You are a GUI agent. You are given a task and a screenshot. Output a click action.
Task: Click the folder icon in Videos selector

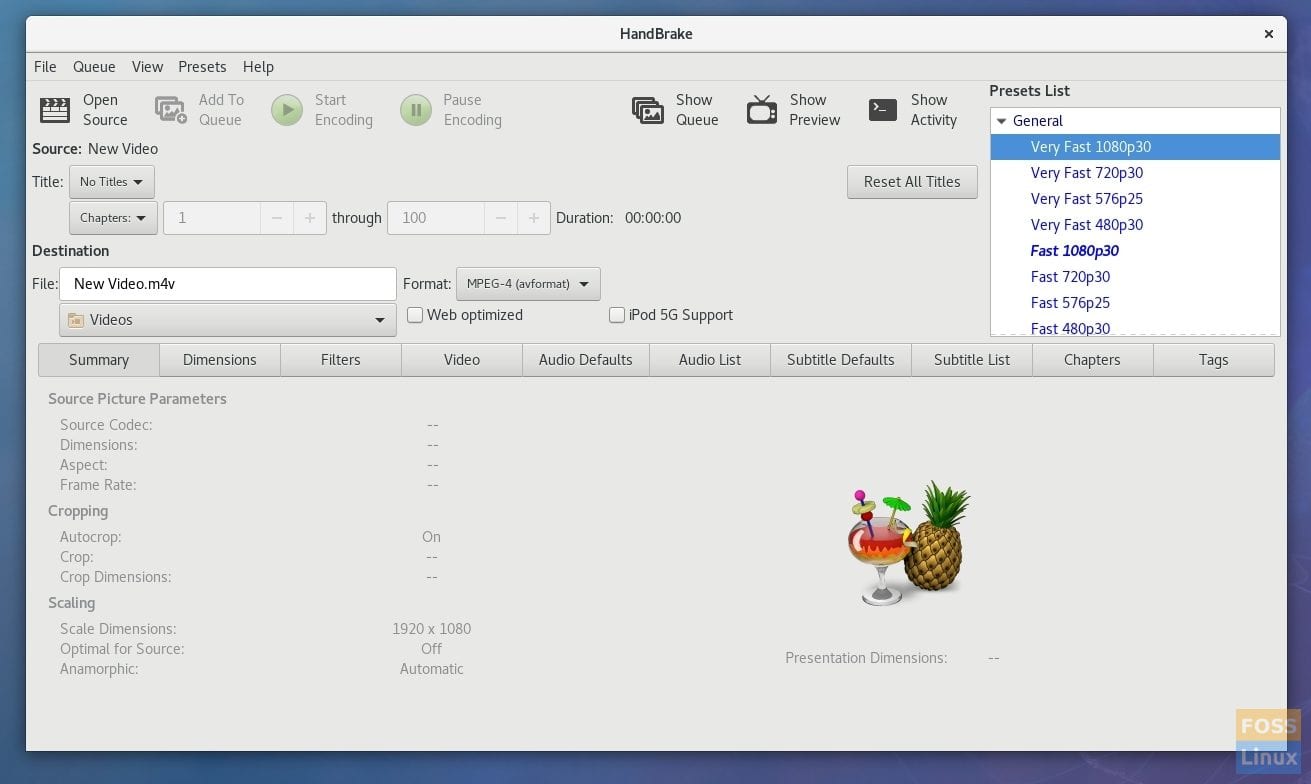[x=76, y=320]
